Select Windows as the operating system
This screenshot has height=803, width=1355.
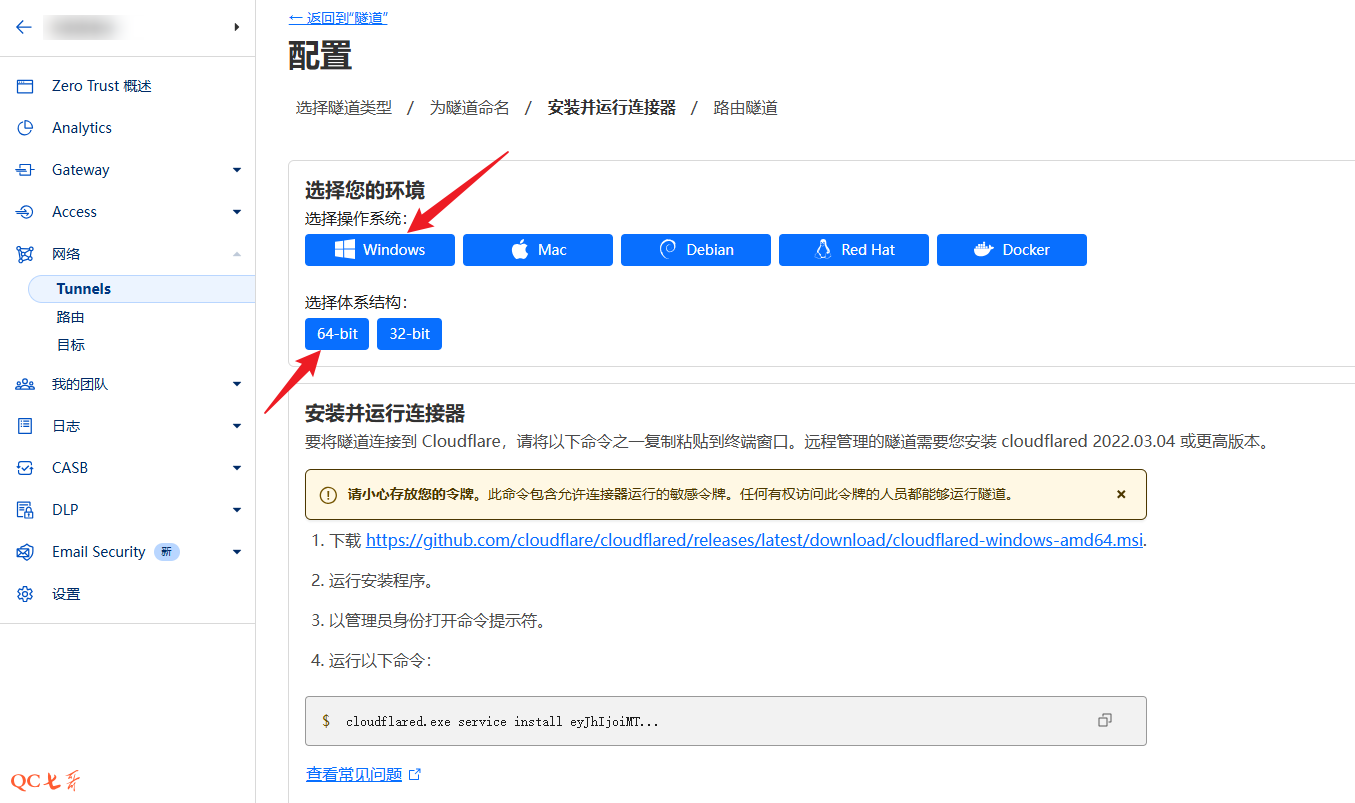tap(380, 250)
